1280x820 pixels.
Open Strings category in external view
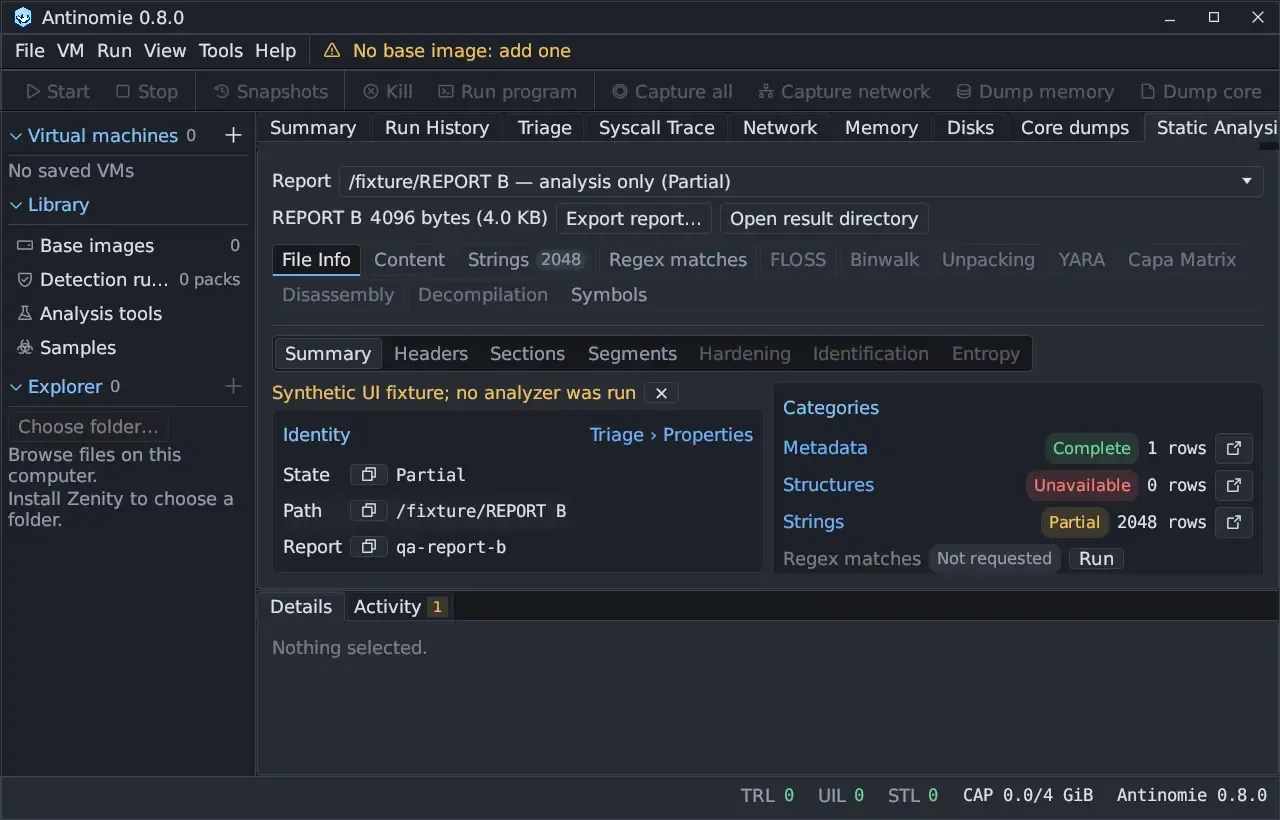(1234, 522)
